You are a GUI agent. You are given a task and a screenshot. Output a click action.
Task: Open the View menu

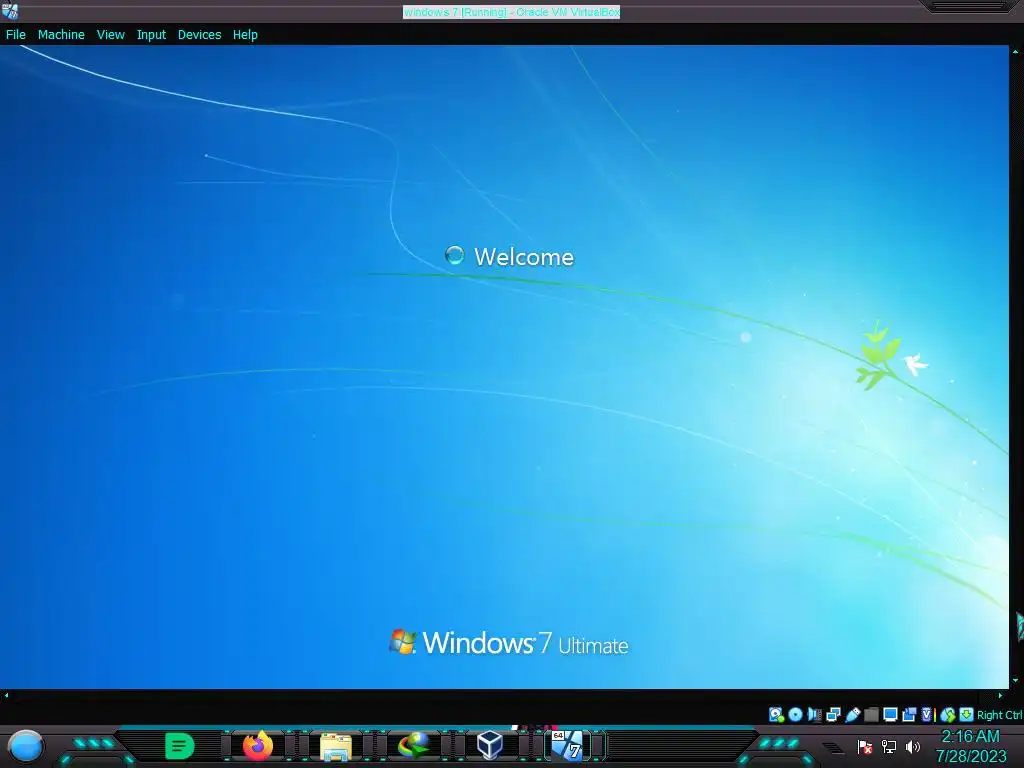(x=110, y=35)
